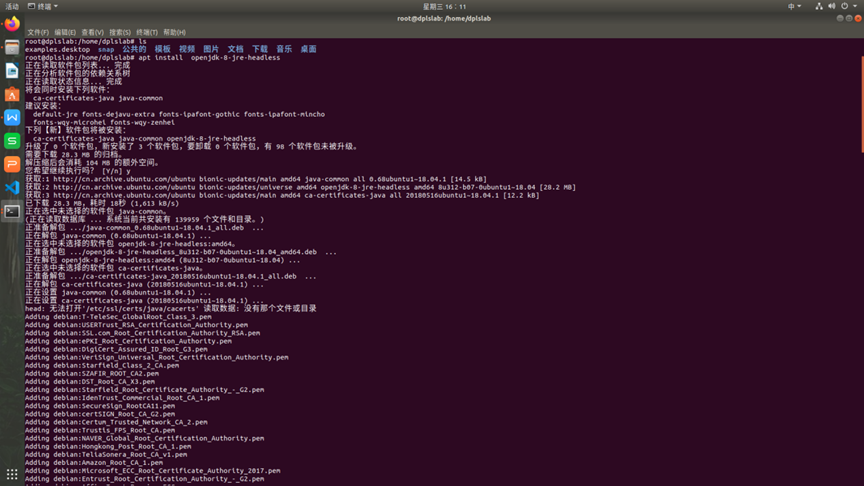Expand the system menu arrow beside power icon

[x=855, y=6]
